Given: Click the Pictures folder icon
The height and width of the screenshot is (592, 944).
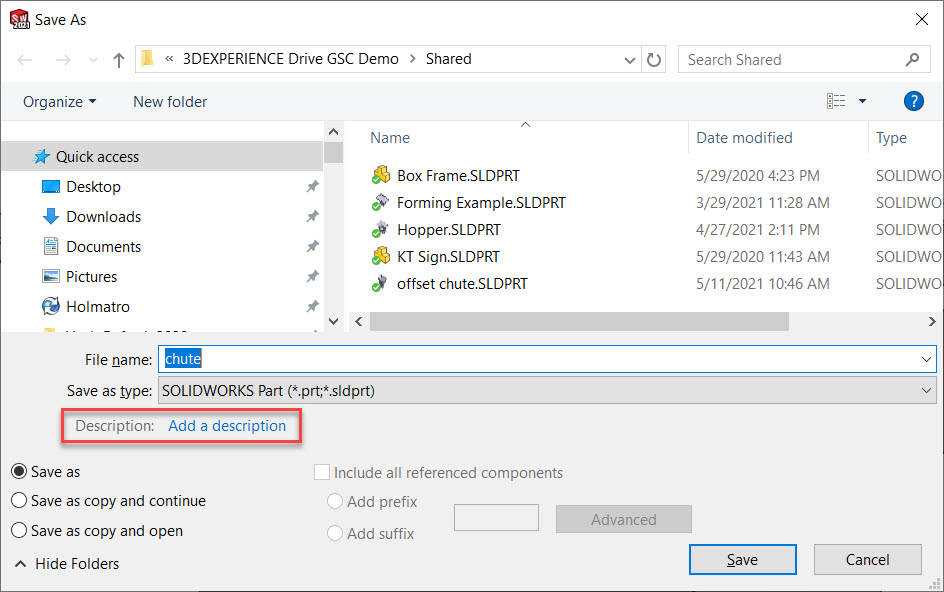Looking at the screenshot, I should pos(51,276).
